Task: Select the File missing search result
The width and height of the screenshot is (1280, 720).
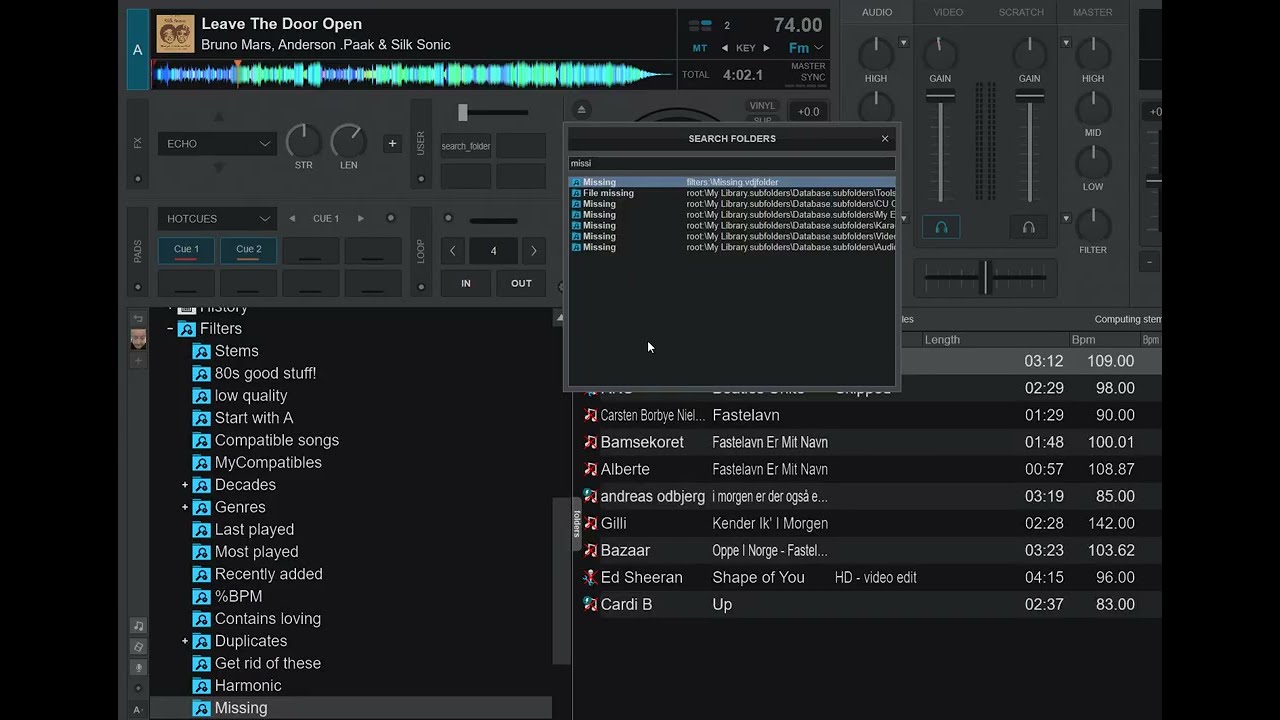Action: tap(732, 193)
